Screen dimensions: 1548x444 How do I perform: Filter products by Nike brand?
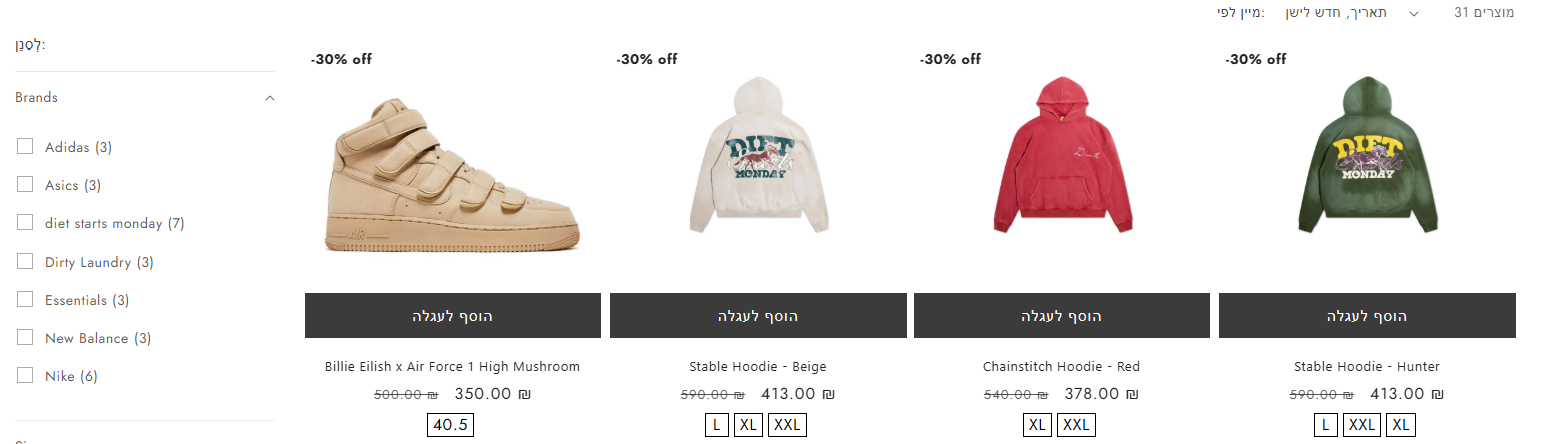pyautogui.click(x=25, y=376)
